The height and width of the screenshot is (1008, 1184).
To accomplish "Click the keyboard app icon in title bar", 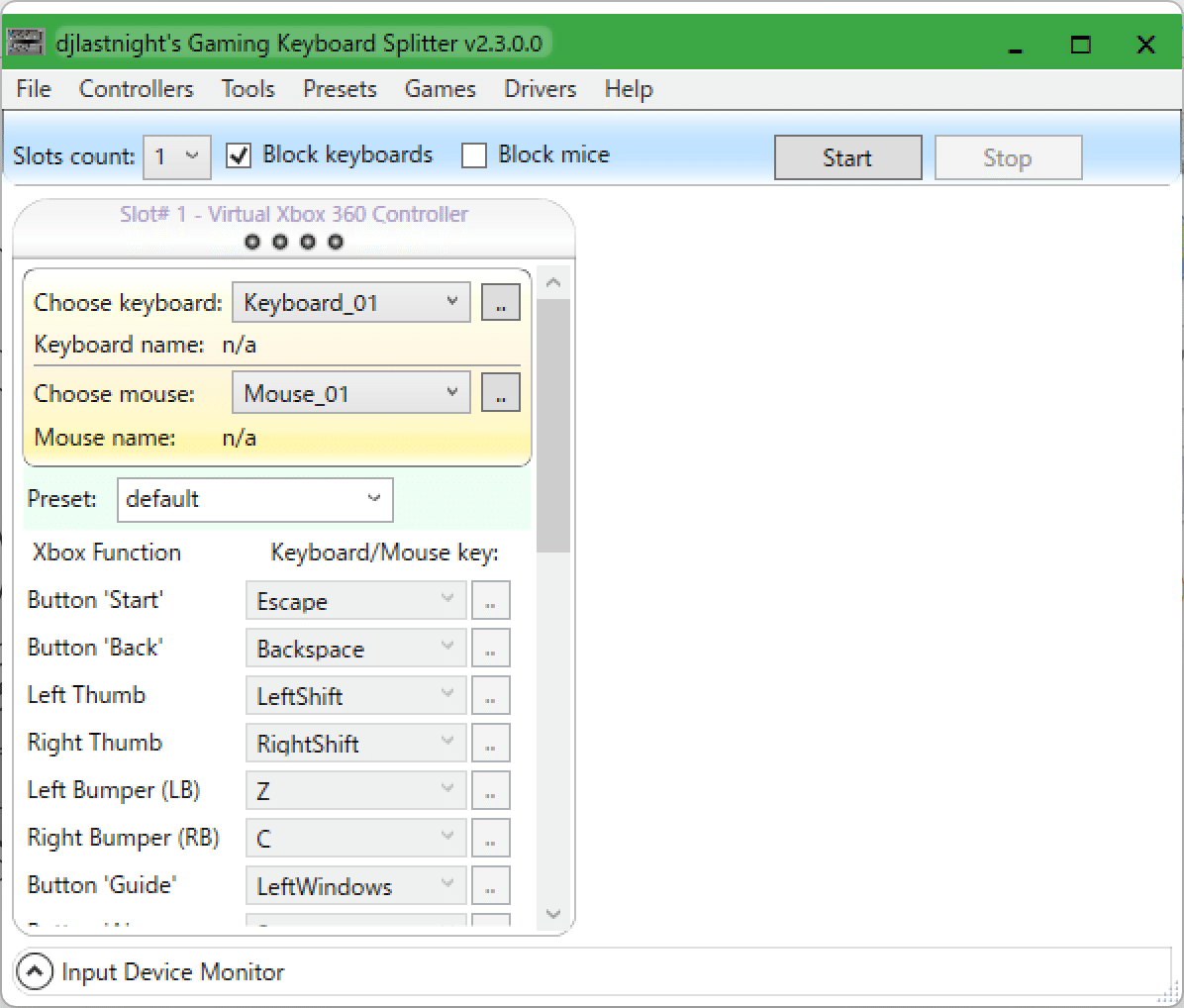I will (26, 43).
